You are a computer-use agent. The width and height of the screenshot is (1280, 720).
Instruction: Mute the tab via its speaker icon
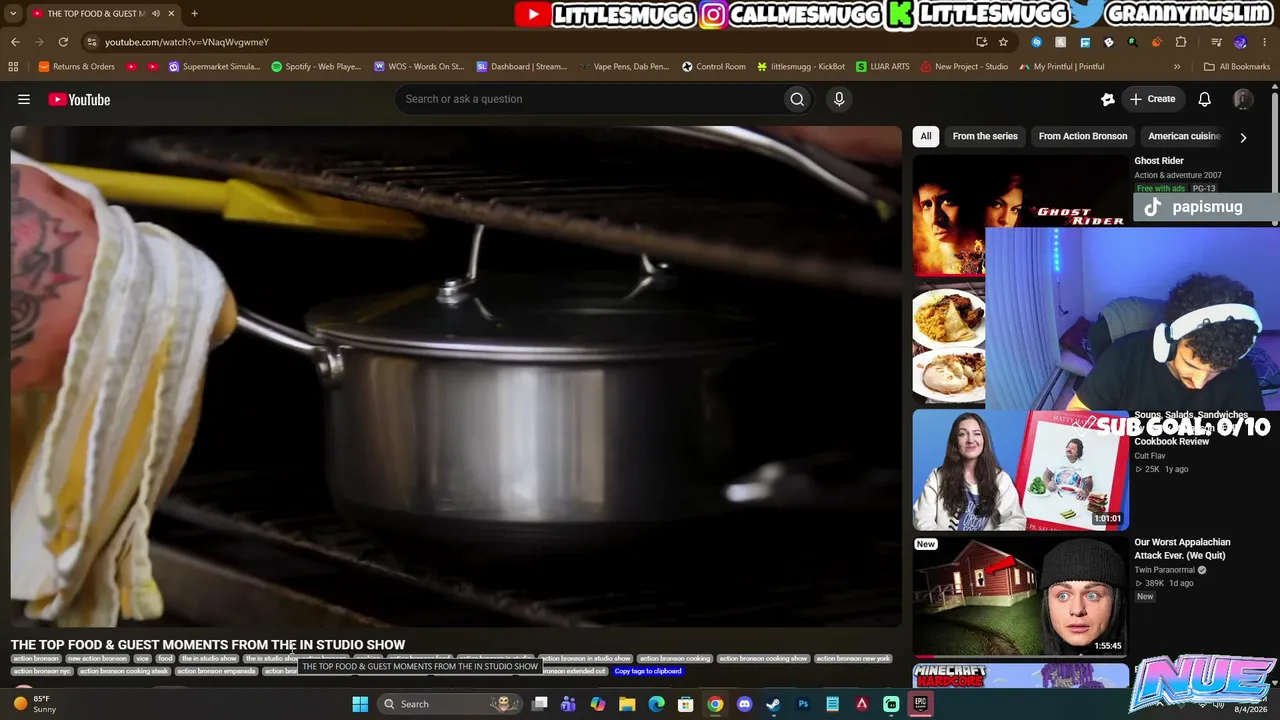(156, 14)
